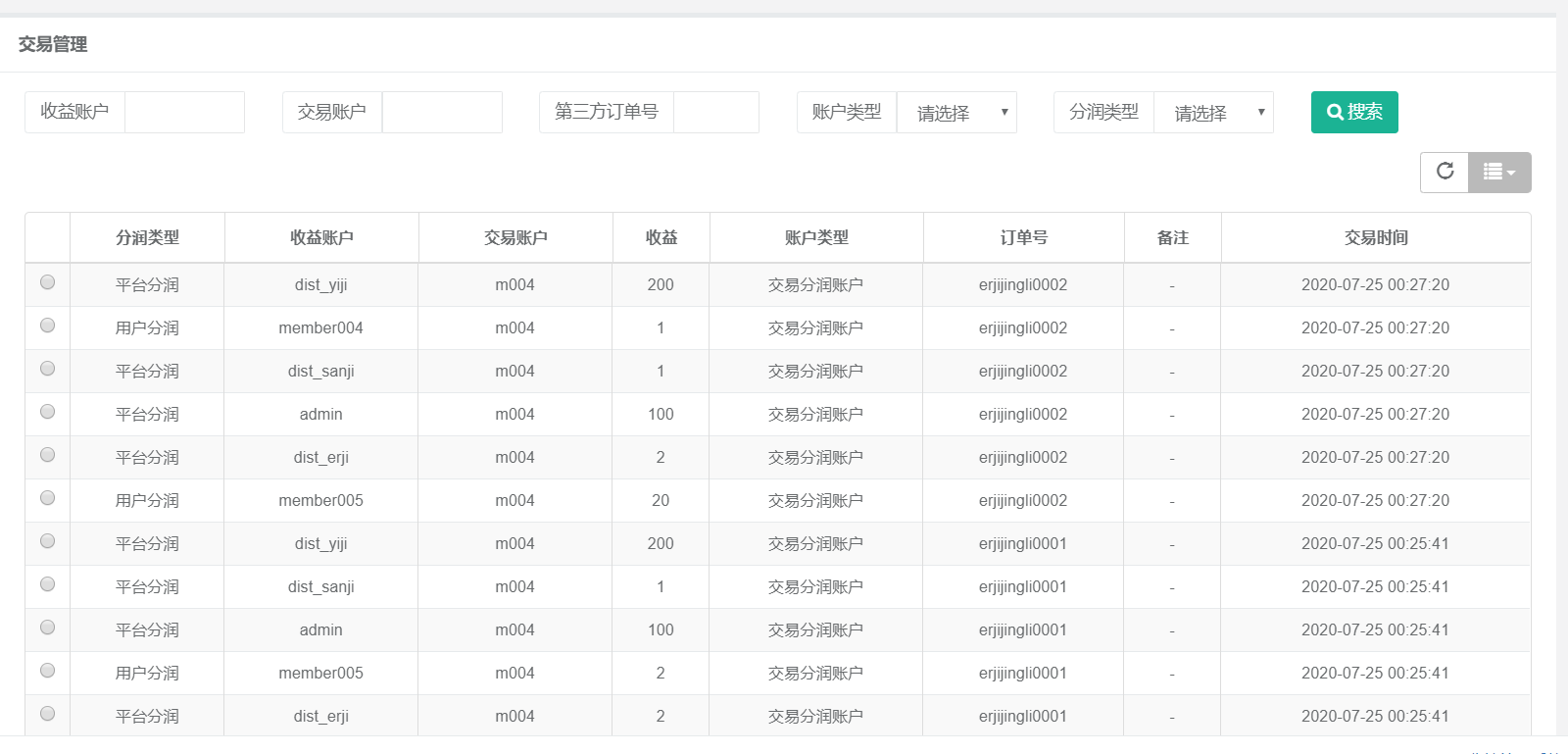Viewport: 1568px width, 754px height.
Task: Open the columns list toggle button
Action: [1499, 172]
